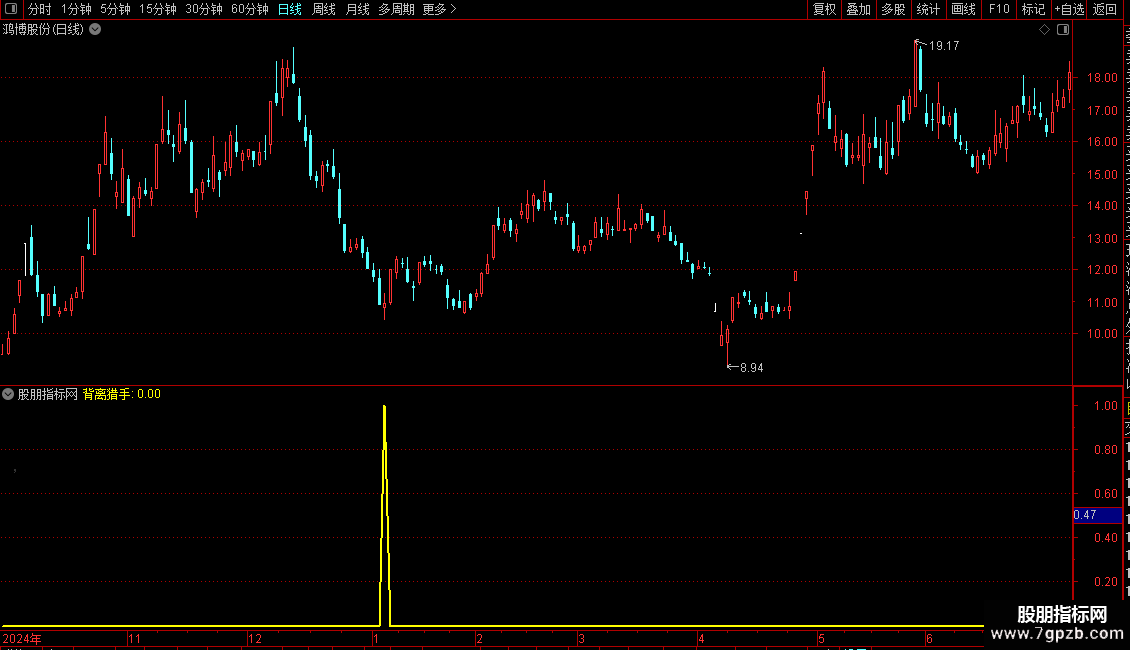Add stock via +自选 button
The image size is (1130, 650).
click(x=1069, y=9)
